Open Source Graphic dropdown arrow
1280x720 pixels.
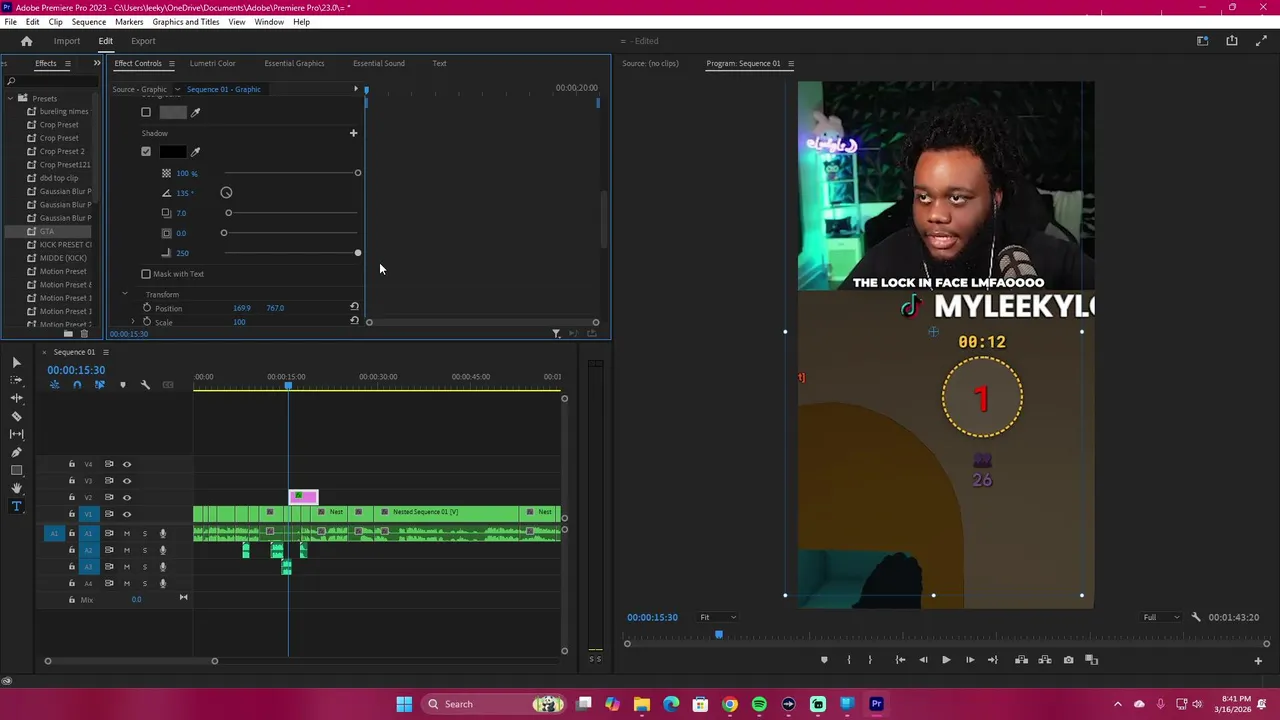point(177,89)
